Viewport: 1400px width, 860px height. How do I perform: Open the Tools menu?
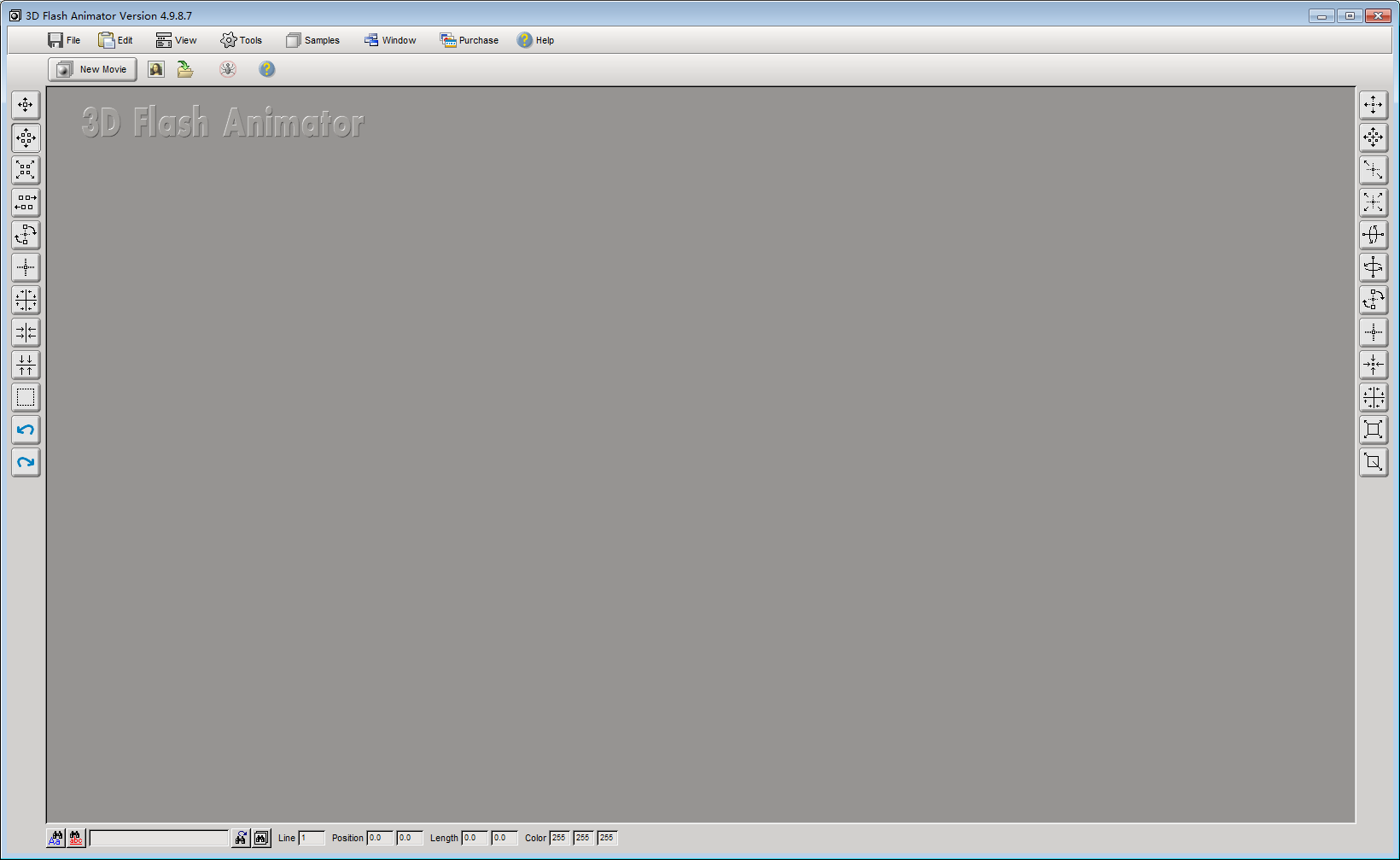241,40
